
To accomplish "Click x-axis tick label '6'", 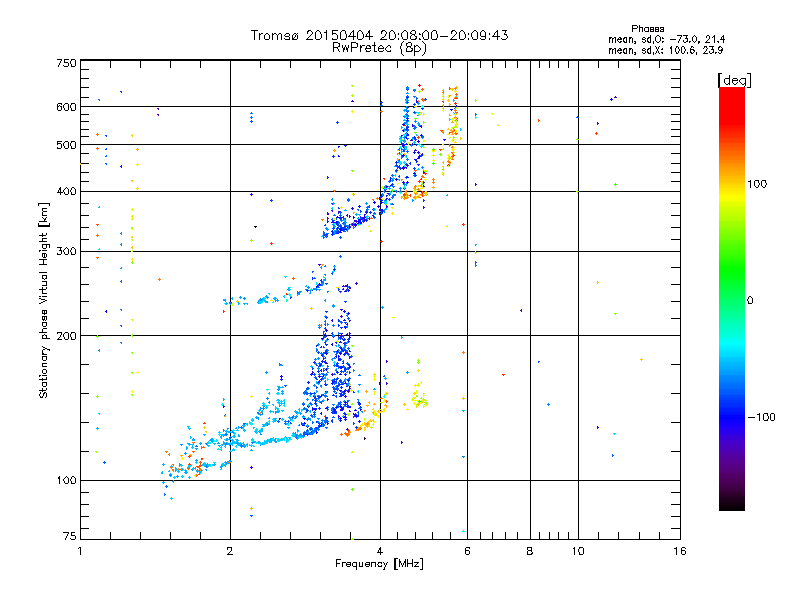I will tap(467, 551).
